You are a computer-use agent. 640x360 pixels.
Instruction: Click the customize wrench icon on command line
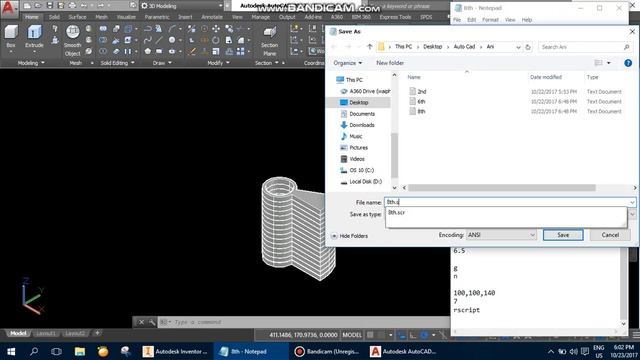[152, 322]
